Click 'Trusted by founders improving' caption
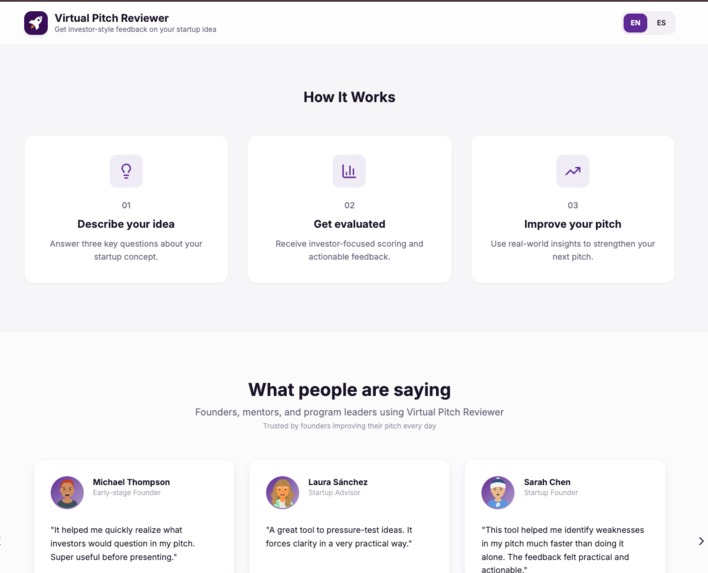Viewport: 708px width, 573px height. tap(349, 426)
